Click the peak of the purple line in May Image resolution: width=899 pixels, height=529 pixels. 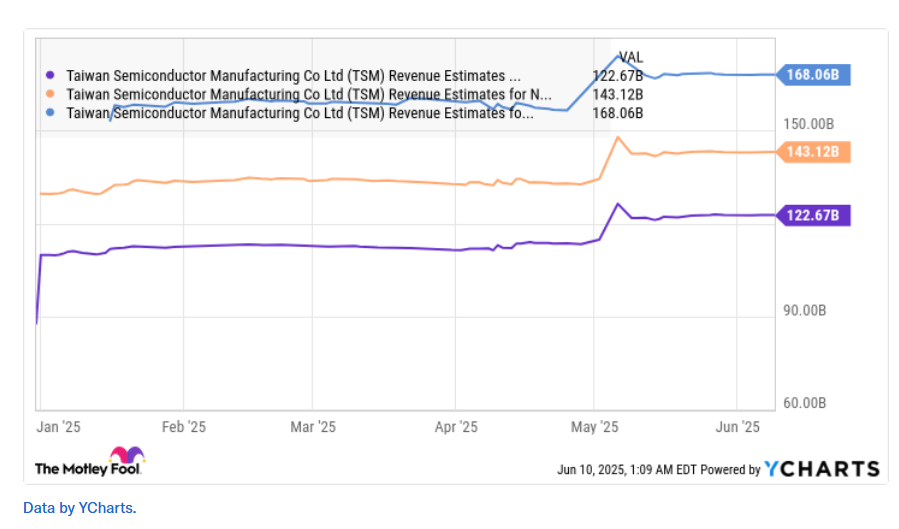click(x=617, y=203)
